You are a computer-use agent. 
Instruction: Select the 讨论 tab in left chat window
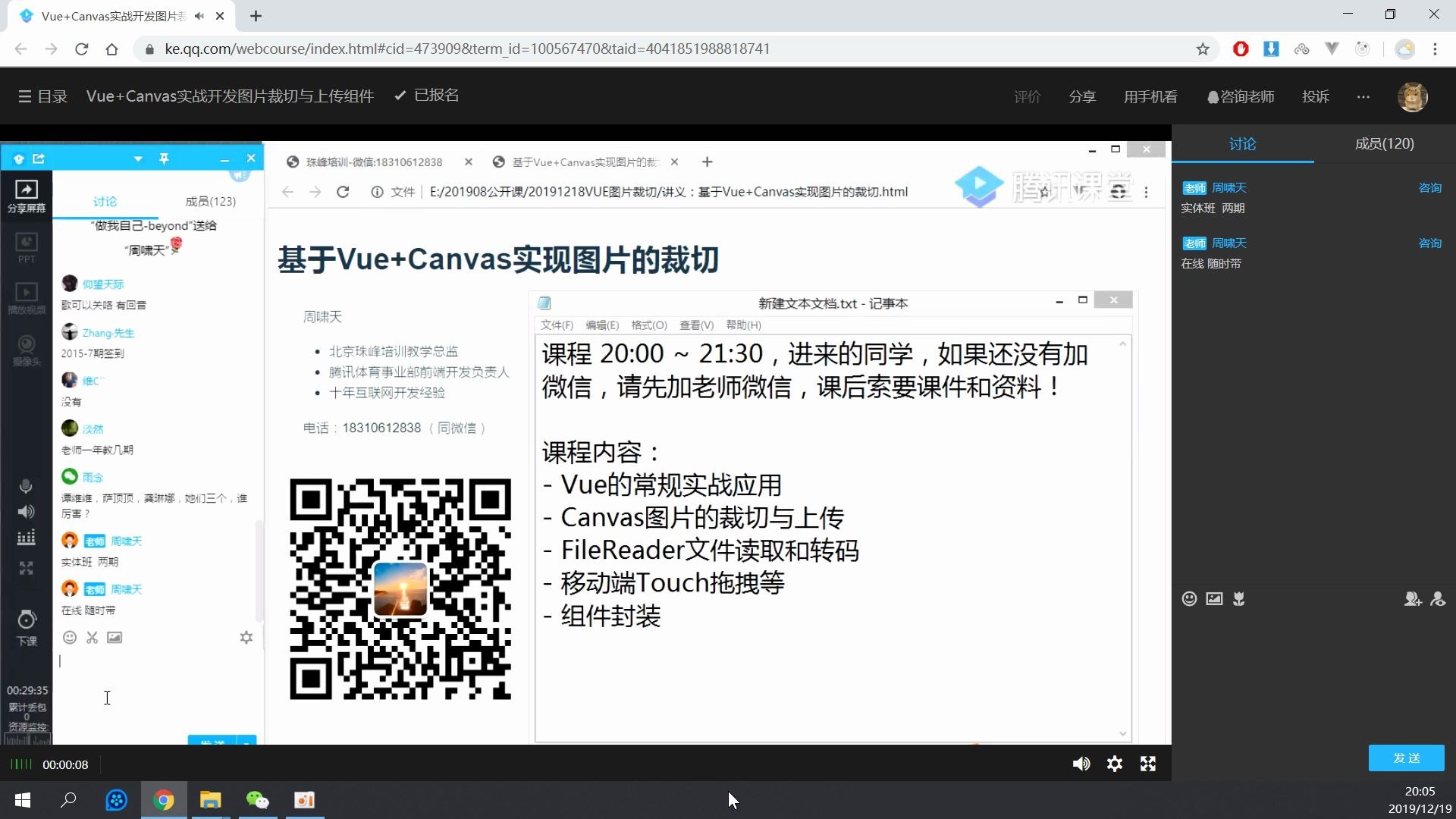105,202
